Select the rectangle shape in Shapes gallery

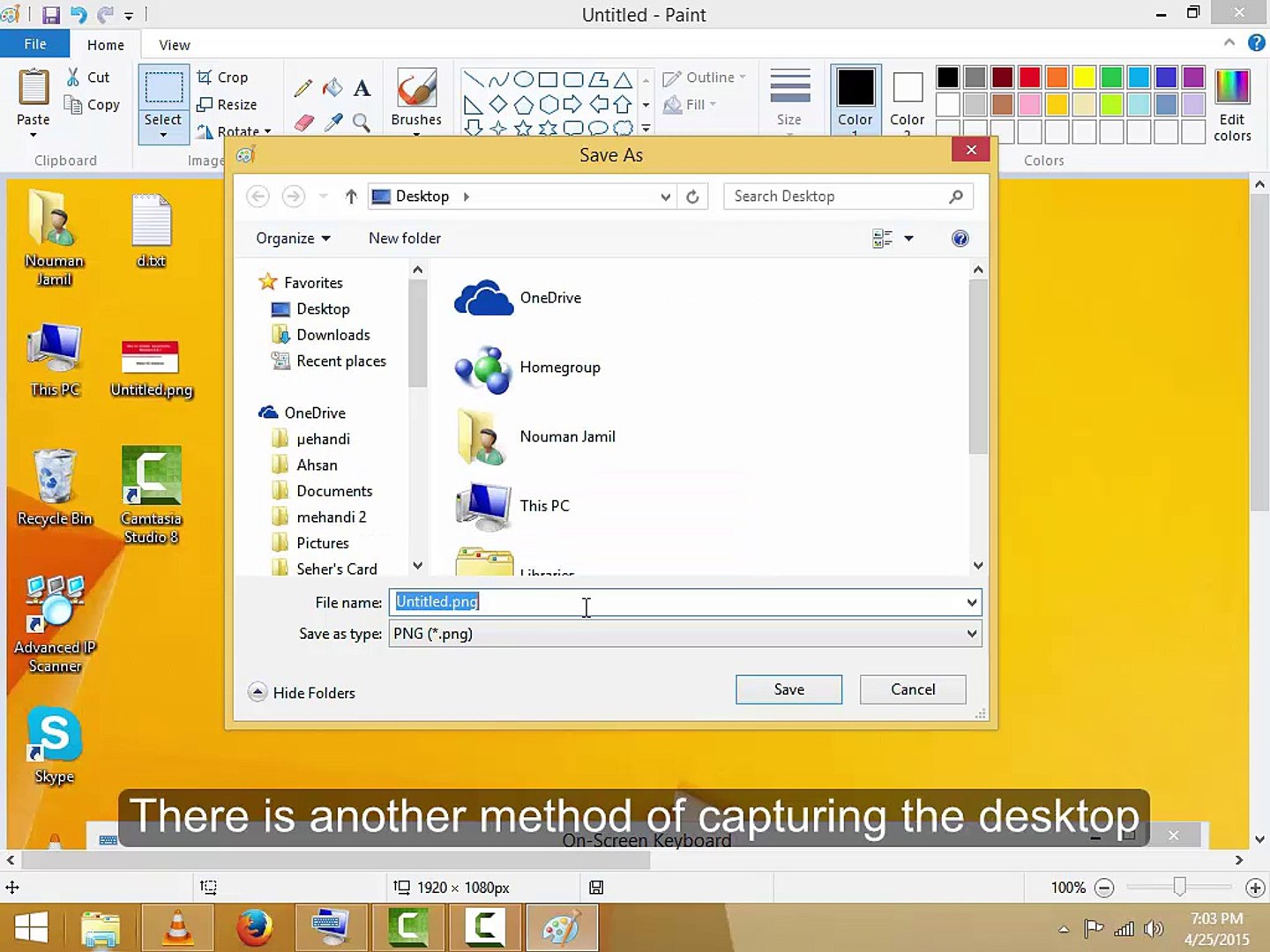click(548, 79)
